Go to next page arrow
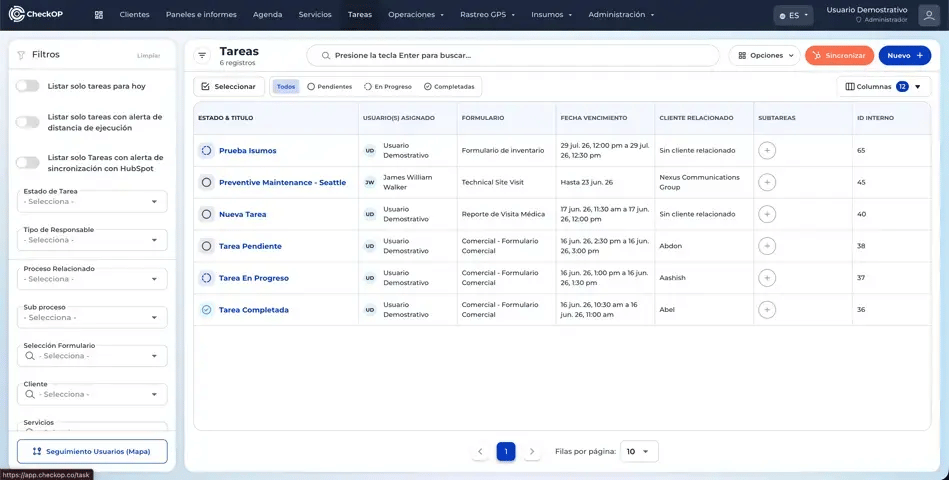The width and height of the screenshot is (949, 480). point(532,452)
